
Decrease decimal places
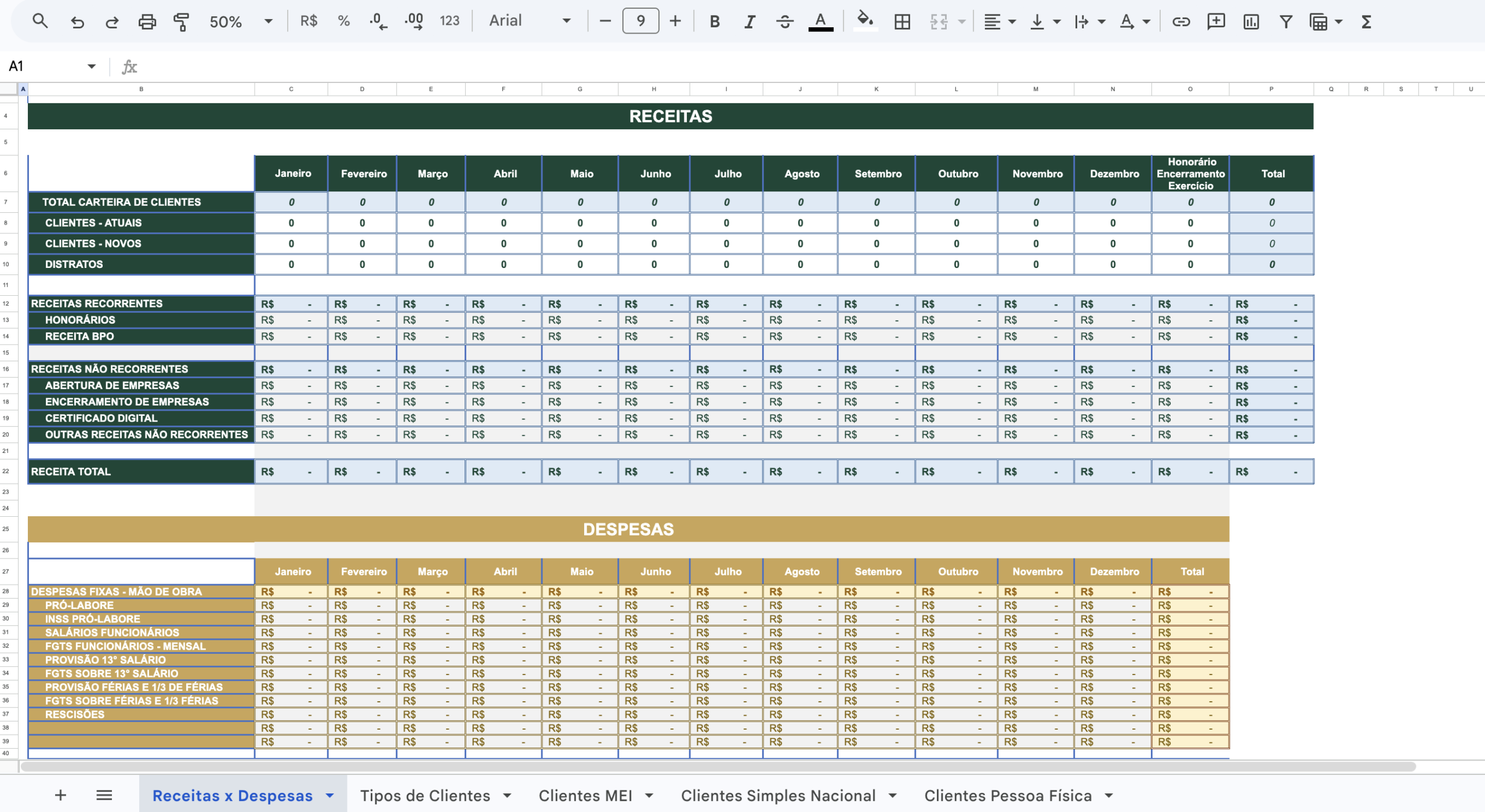378,21
